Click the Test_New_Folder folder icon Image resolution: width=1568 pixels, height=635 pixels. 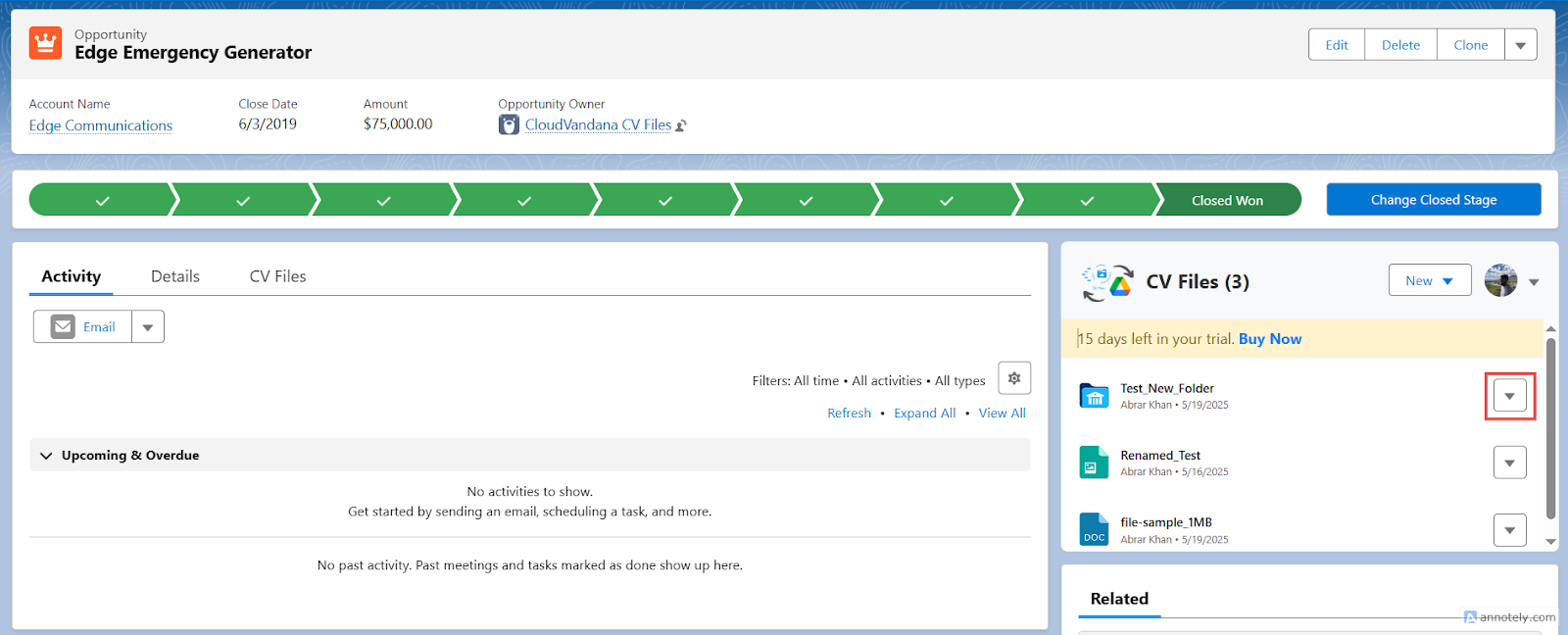click(x=1094, y=395)
